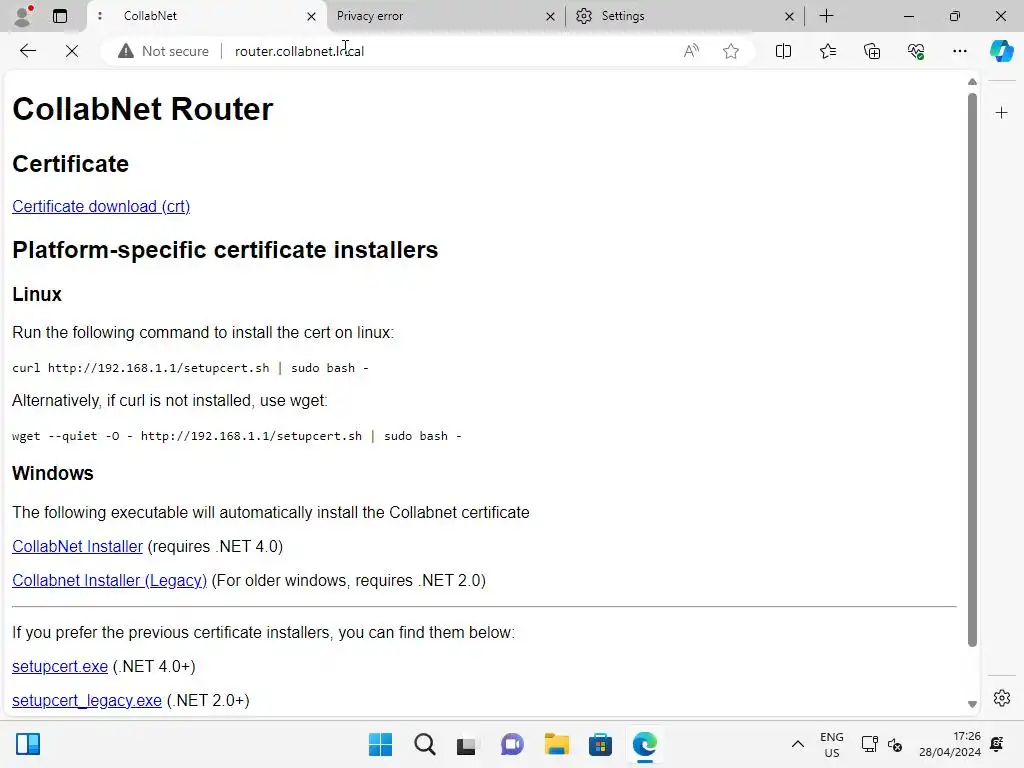Click the Not secure label
The width and height of the screenshot is (1024, 768).
pyautogui.click(x=175, y=51)
